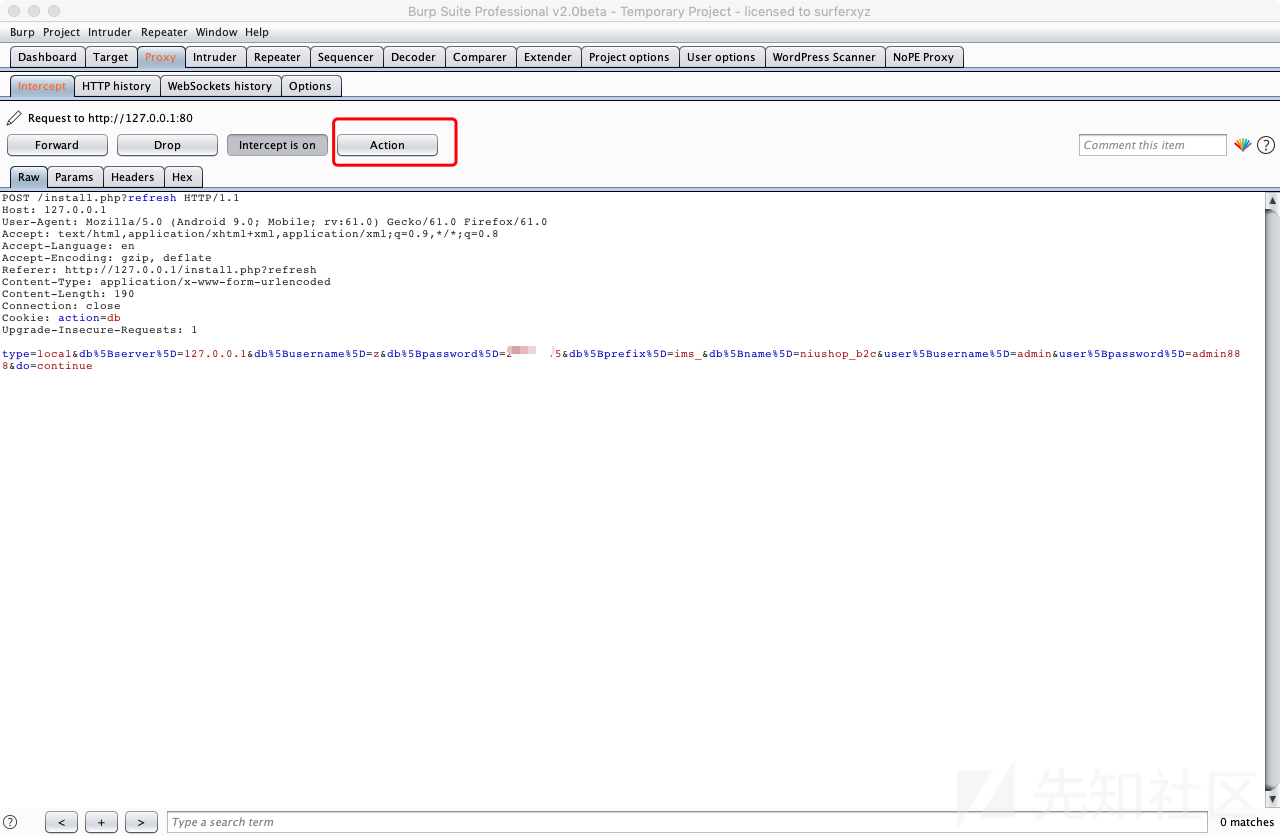Switch to the Hex view tab
Screen dimensions: 1280x836
(x=182, y=177)
